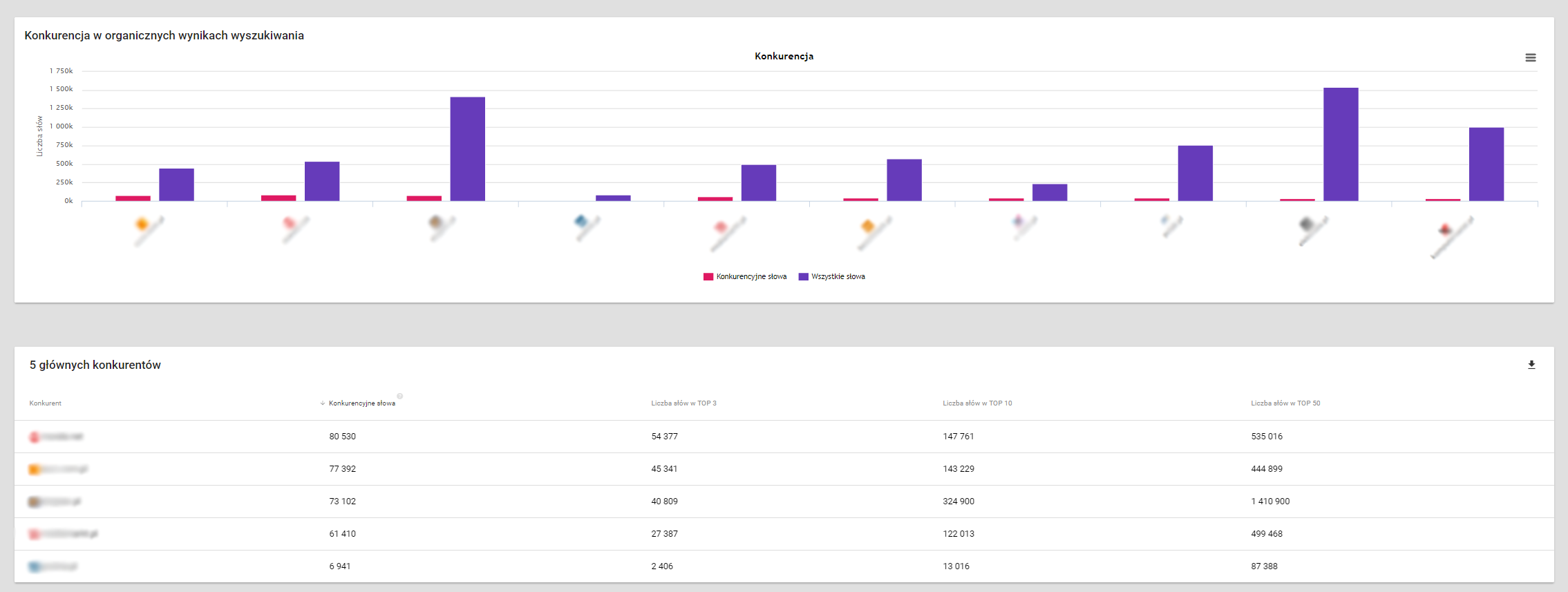Click the Konkurent column header
Image resolution: width=1568 pixels, height=592 pixels.
pyautogui.click(x=46, y=403)
